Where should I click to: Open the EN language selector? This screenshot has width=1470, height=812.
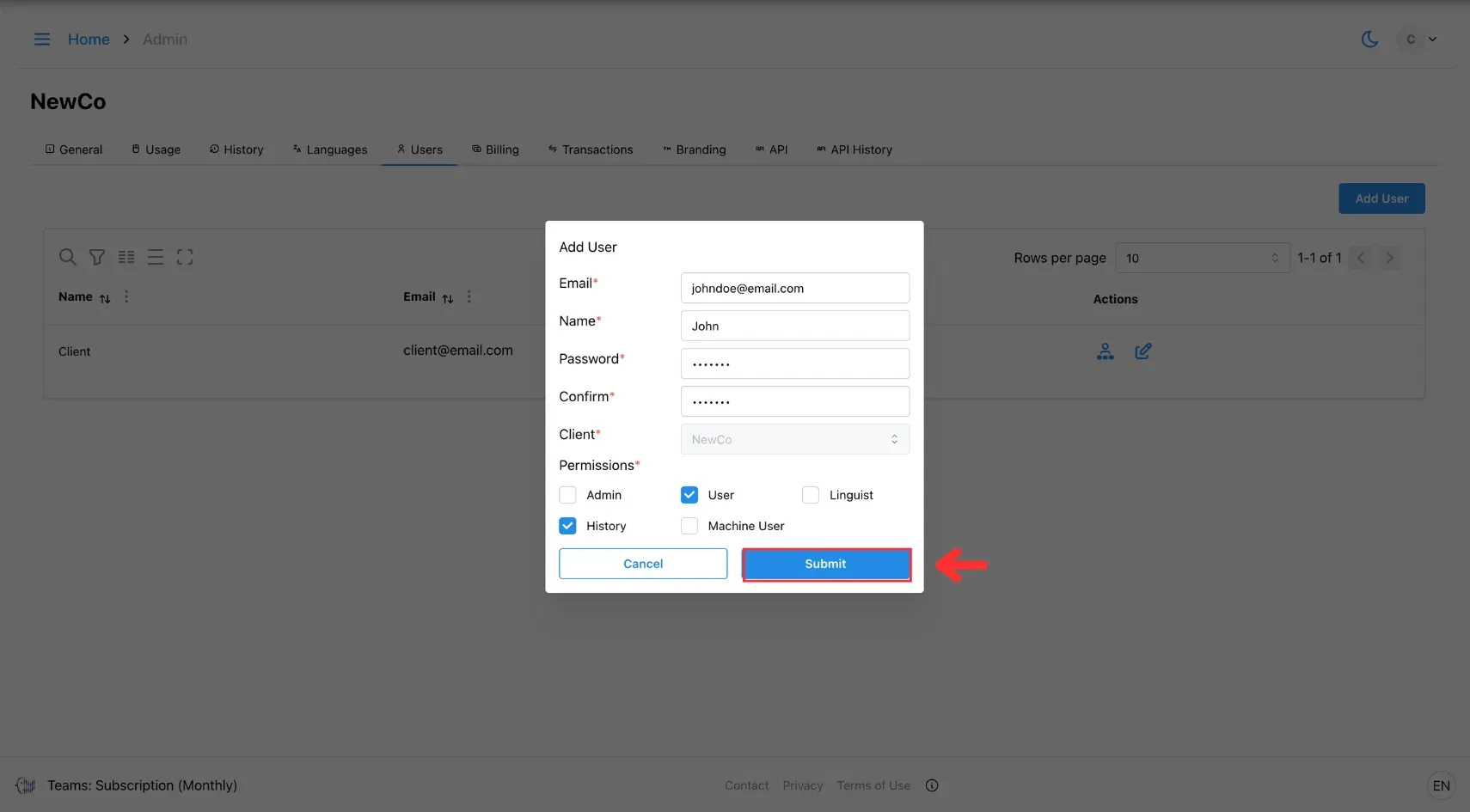point(1442,785)
